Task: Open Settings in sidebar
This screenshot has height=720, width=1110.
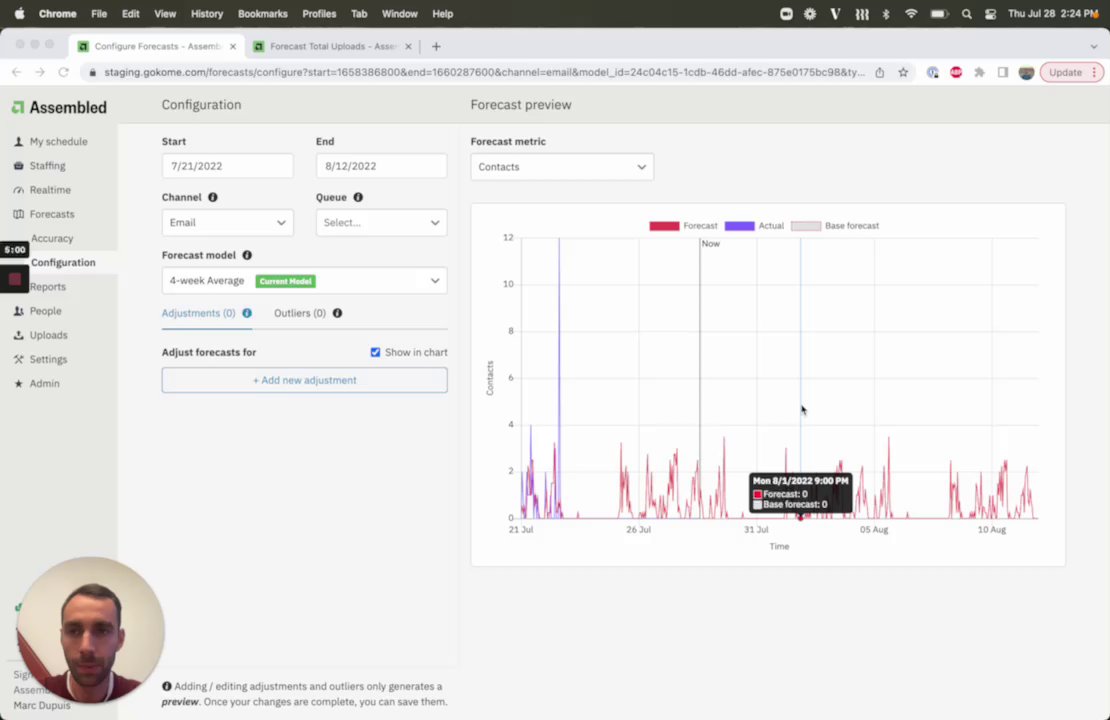Action: 40,359
